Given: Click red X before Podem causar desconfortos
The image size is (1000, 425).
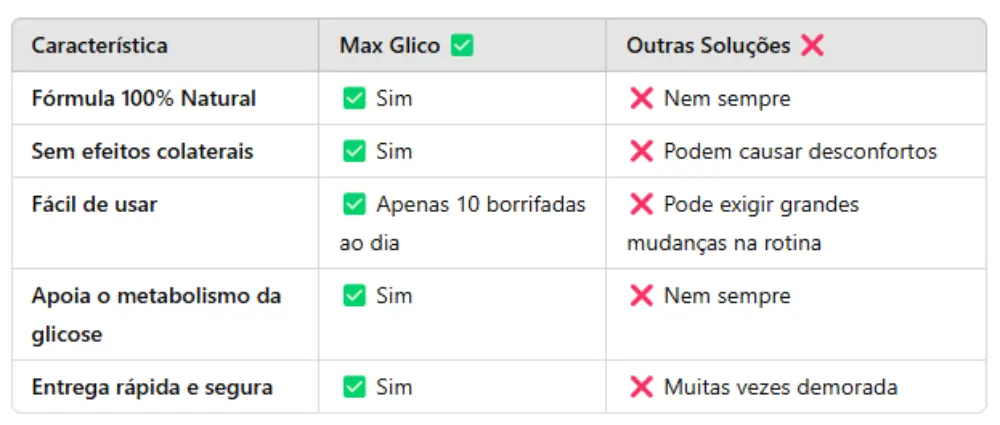Looking at the screenshot, I should (641, 151).
